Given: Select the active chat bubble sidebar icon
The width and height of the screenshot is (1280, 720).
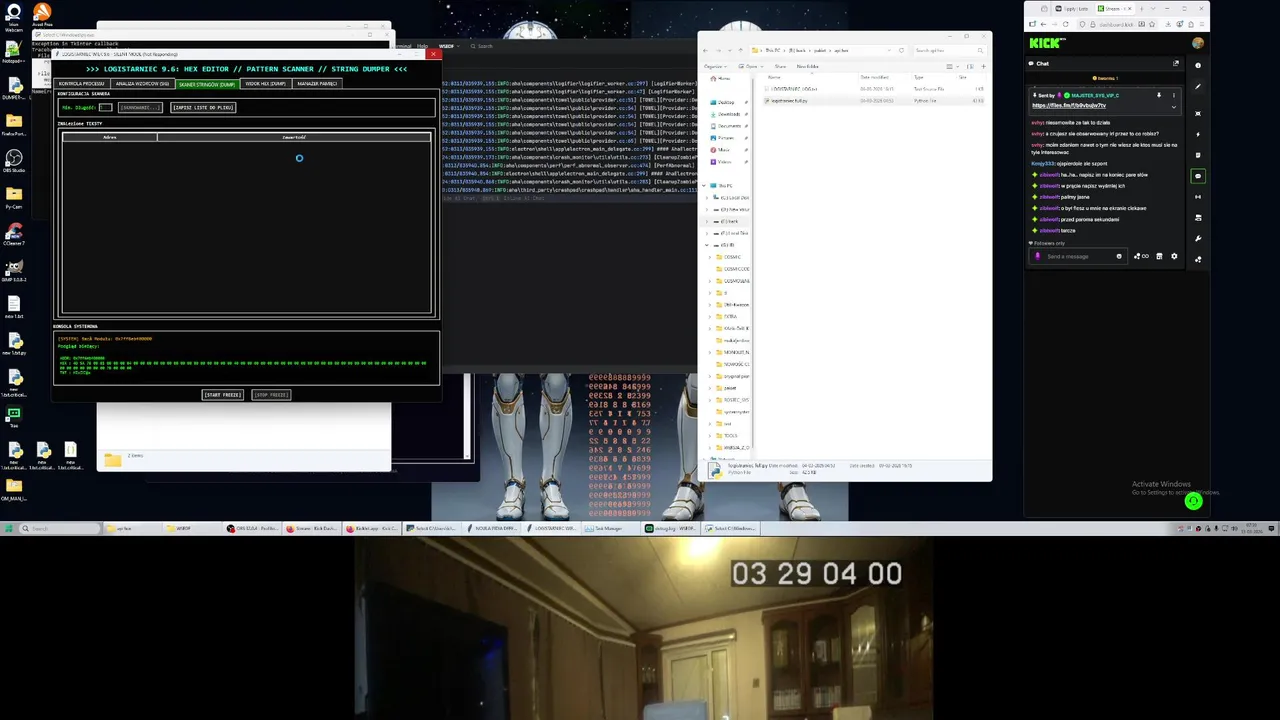Looking at the screenshot, I should tap(1198, 176).
